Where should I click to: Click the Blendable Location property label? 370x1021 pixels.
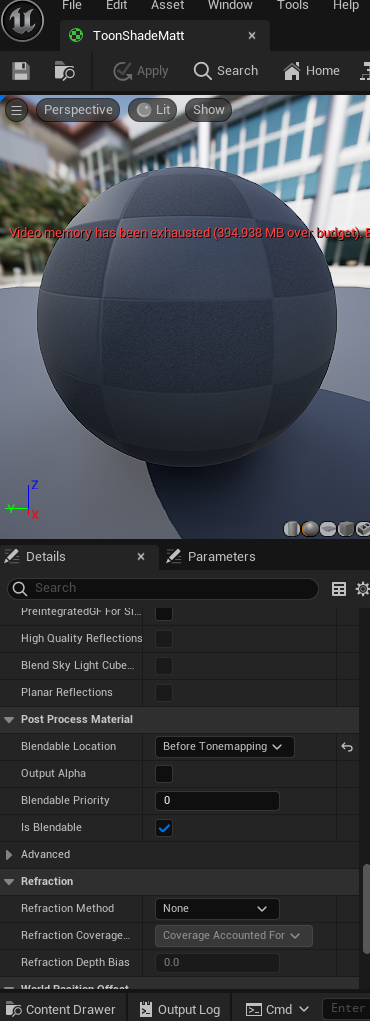click(68, 747)
